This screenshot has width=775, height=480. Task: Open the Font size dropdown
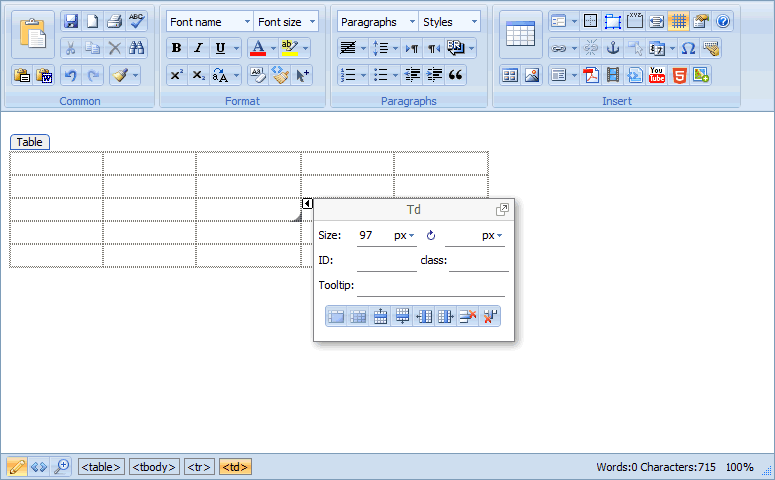point(286,22)
